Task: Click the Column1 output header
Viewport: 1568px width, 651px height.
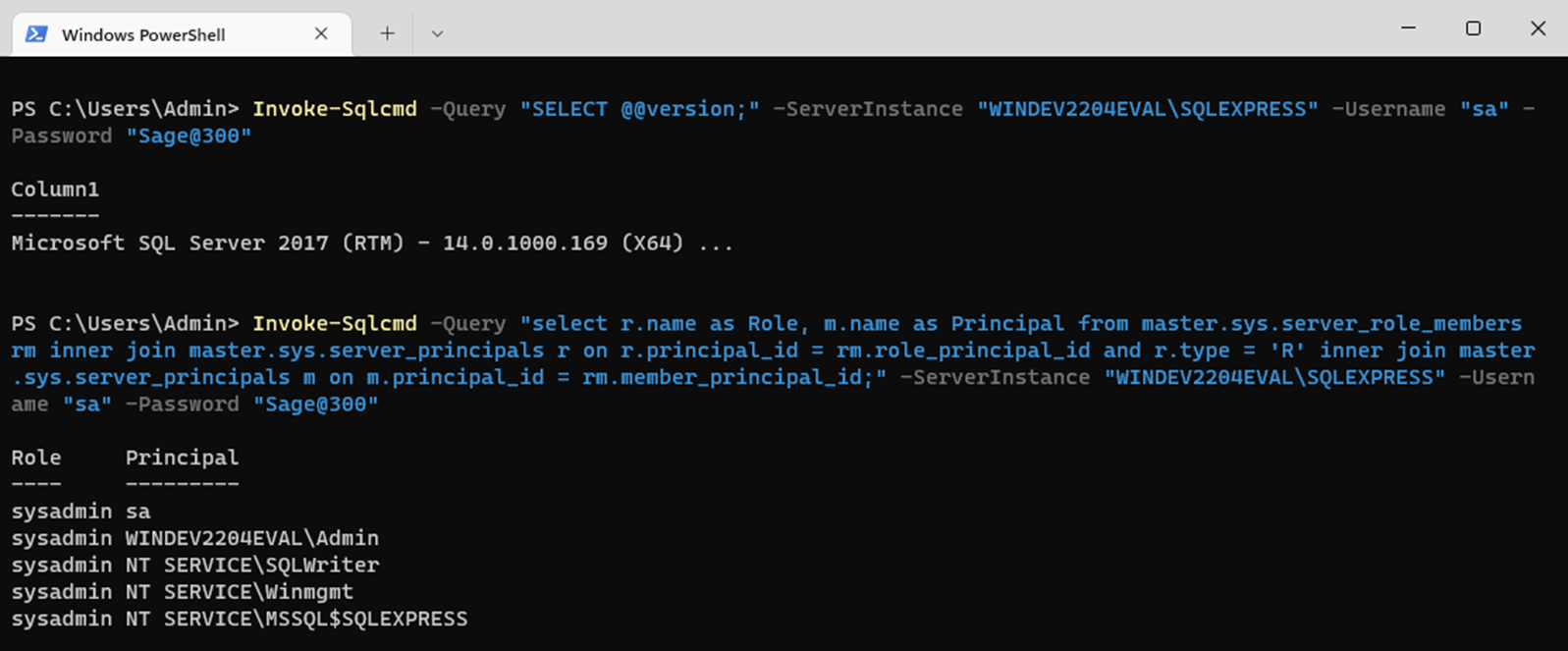Action: 55,190
